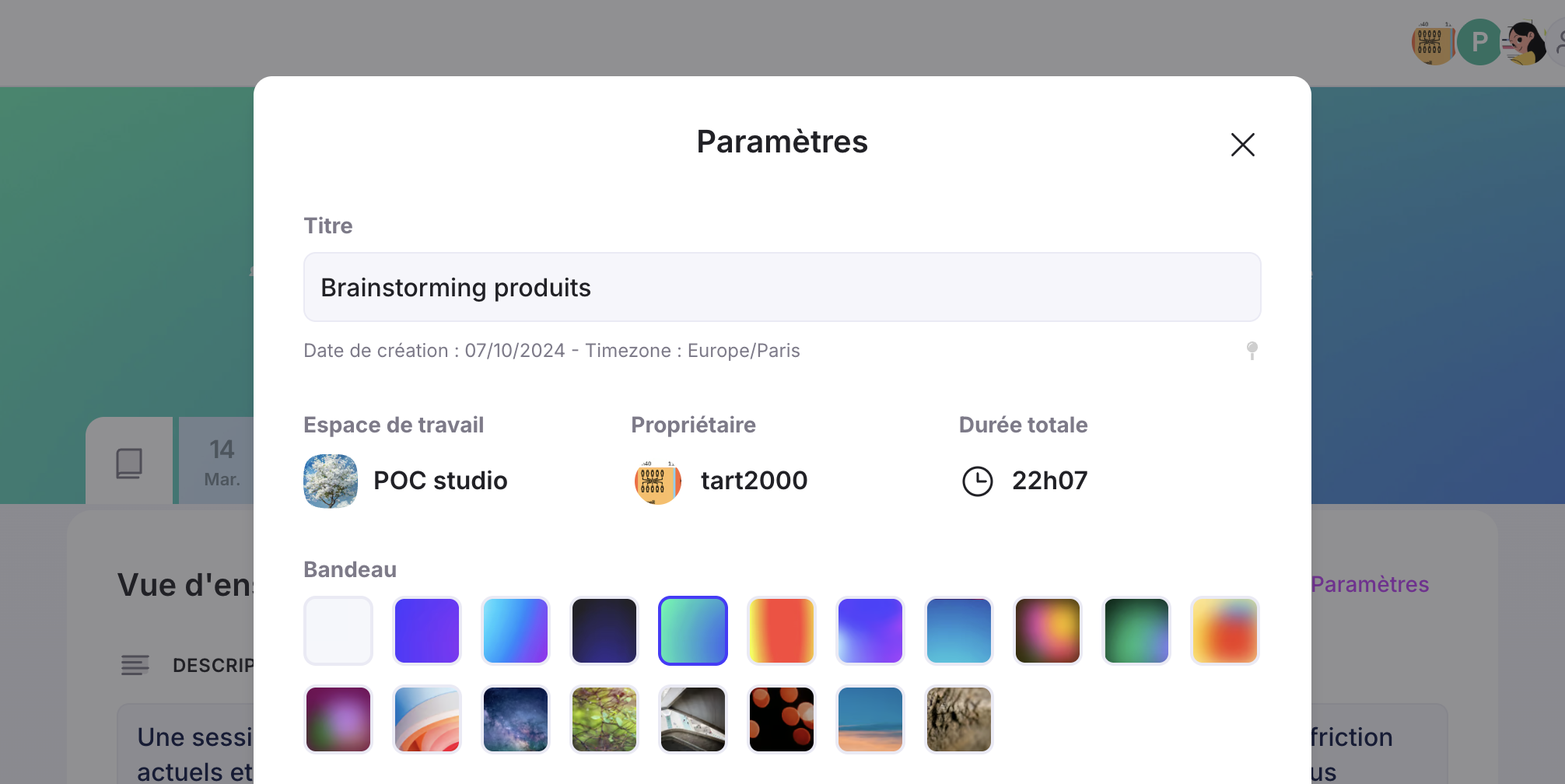Image resolution: width=1565 pixels, height=784 pixels.
Task: Choose the red bokeh lights banner
Action: (x=782, y=719)
